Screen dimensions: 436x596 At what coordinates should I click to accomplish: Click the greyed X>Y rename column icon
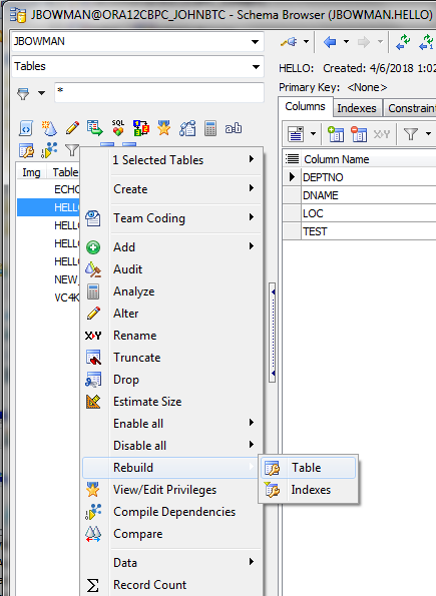(x=381, y=134)
